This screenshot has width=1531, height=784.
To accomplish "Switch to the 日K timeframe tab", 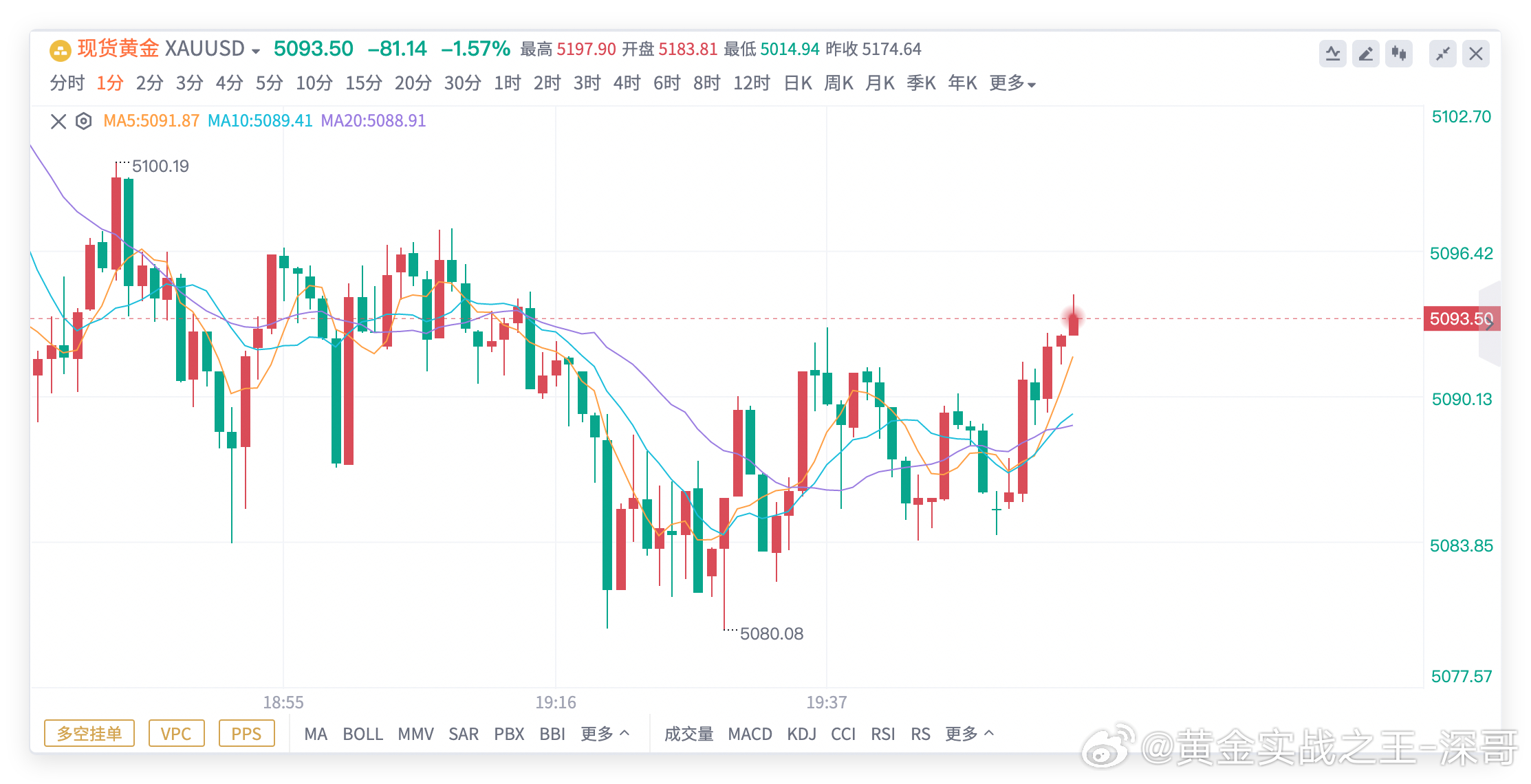I will [799, 83].
